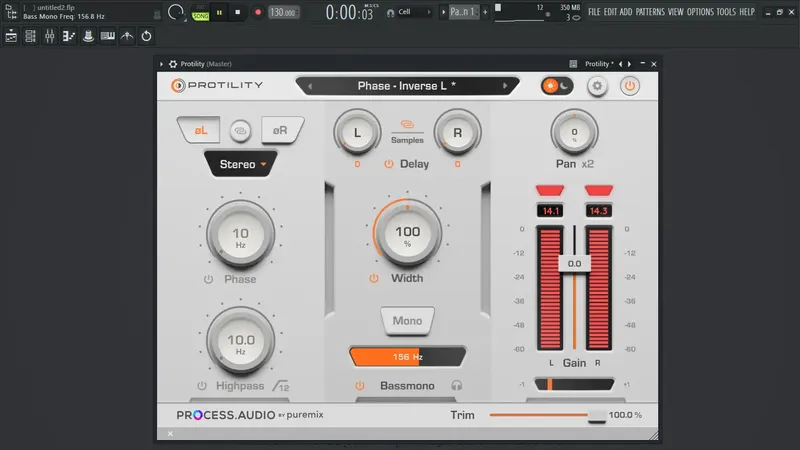
Task: Click the headphone snap icon beside Cell
Action: [390, 13]
